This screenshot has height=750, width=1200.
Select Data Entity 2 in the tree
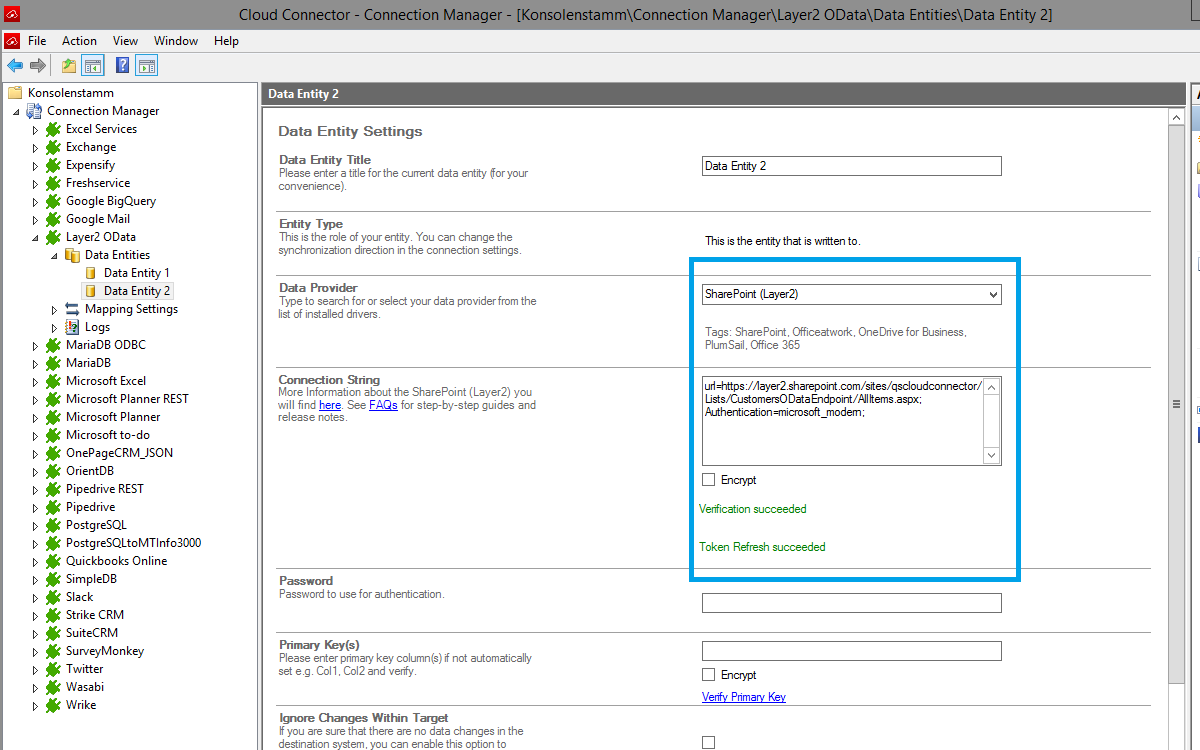[x=137, y=291]
